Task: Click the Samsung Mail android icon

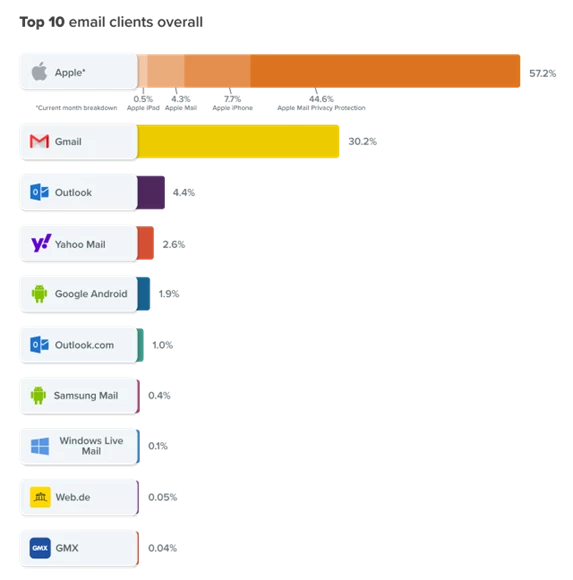Action: pos(38,395)
